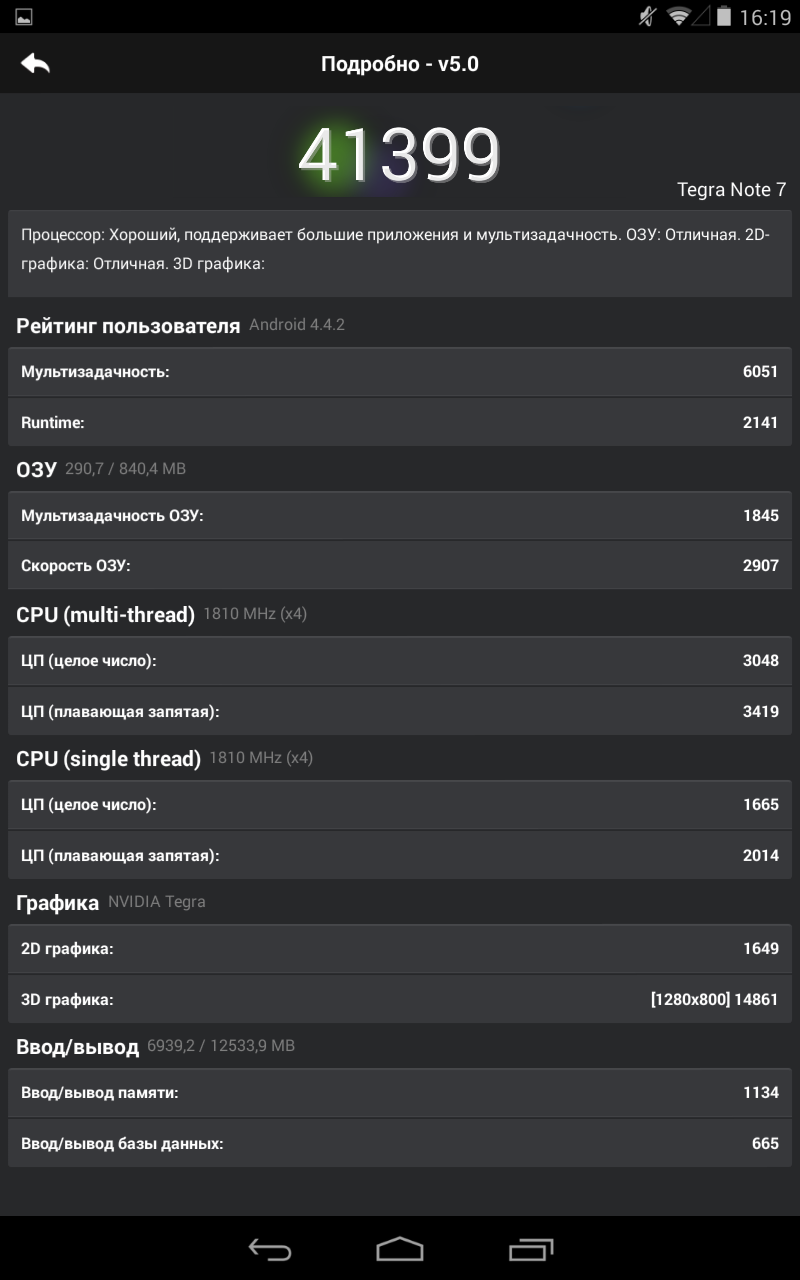800x1280 pixels.
Task: Tap the Ввод/вывод памяти row
Action: click(x=400, y=1092)
